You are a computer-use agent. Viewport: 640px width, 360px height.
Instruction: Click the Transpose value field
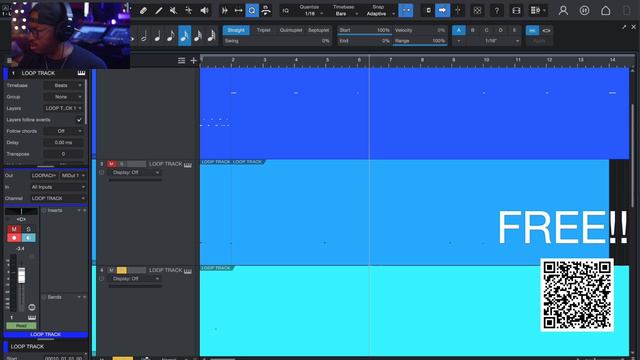63,154
